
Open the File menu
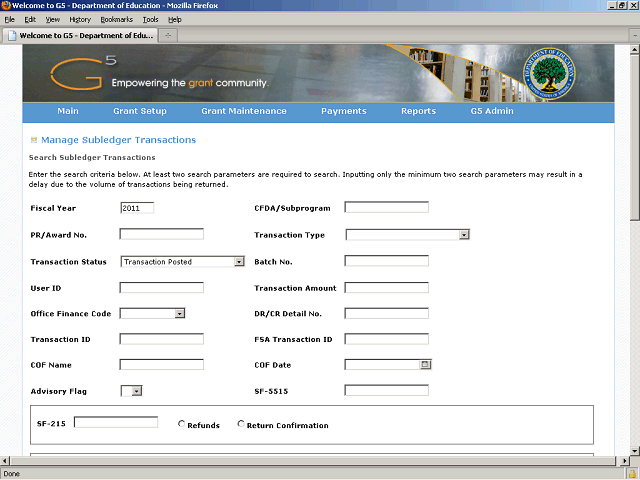click(x=9, y=20)
